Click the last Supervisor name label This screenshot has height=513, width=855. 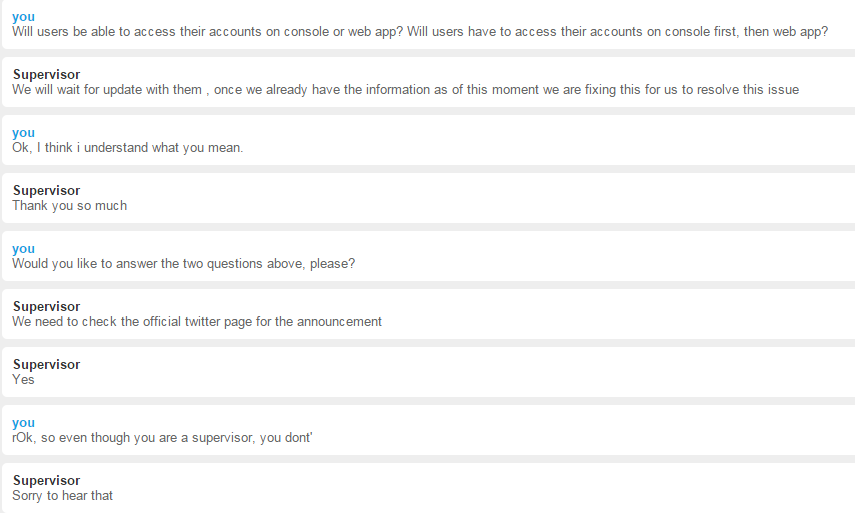click(46, 481)
